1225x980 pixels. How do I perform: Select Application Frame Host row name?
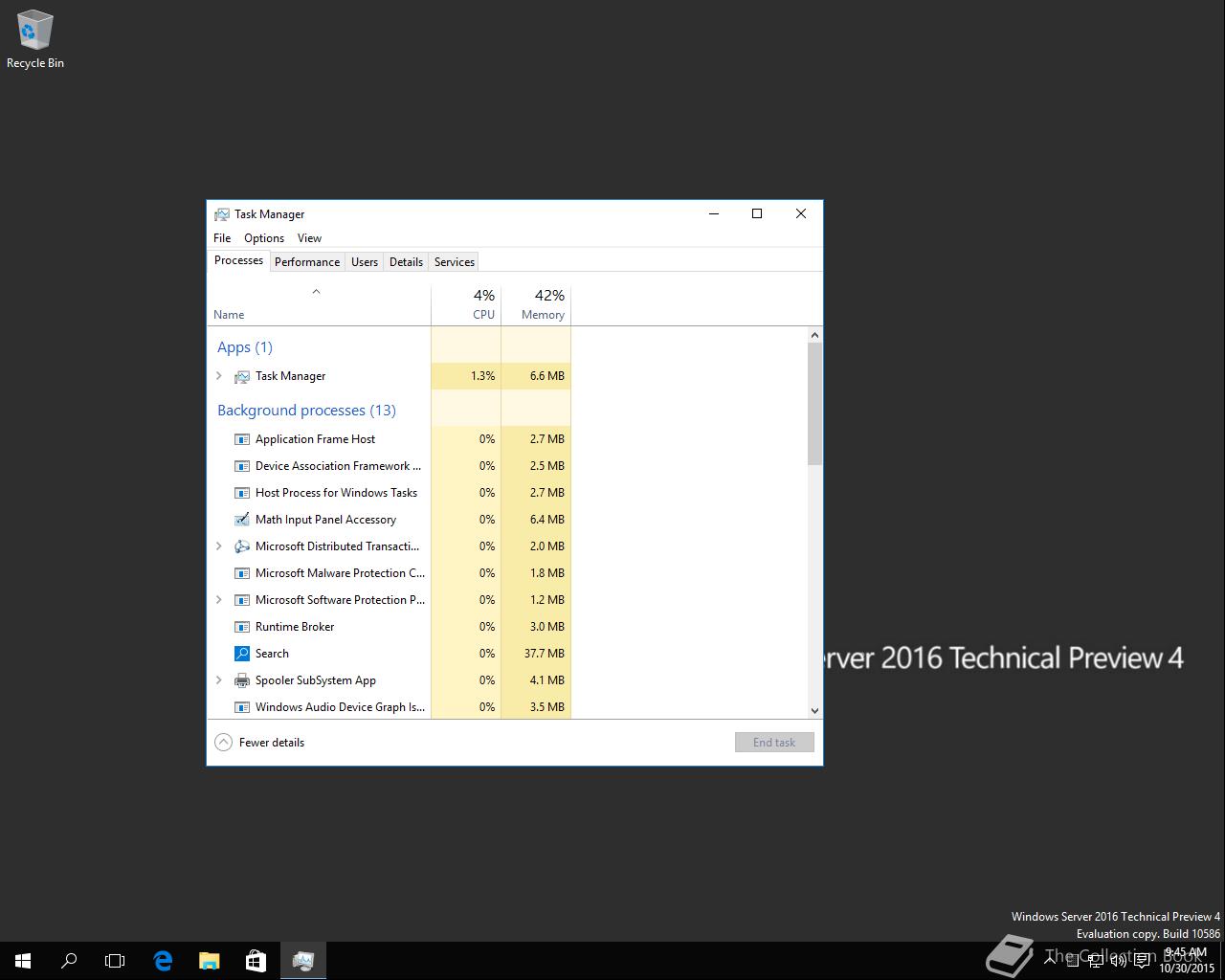315,439
